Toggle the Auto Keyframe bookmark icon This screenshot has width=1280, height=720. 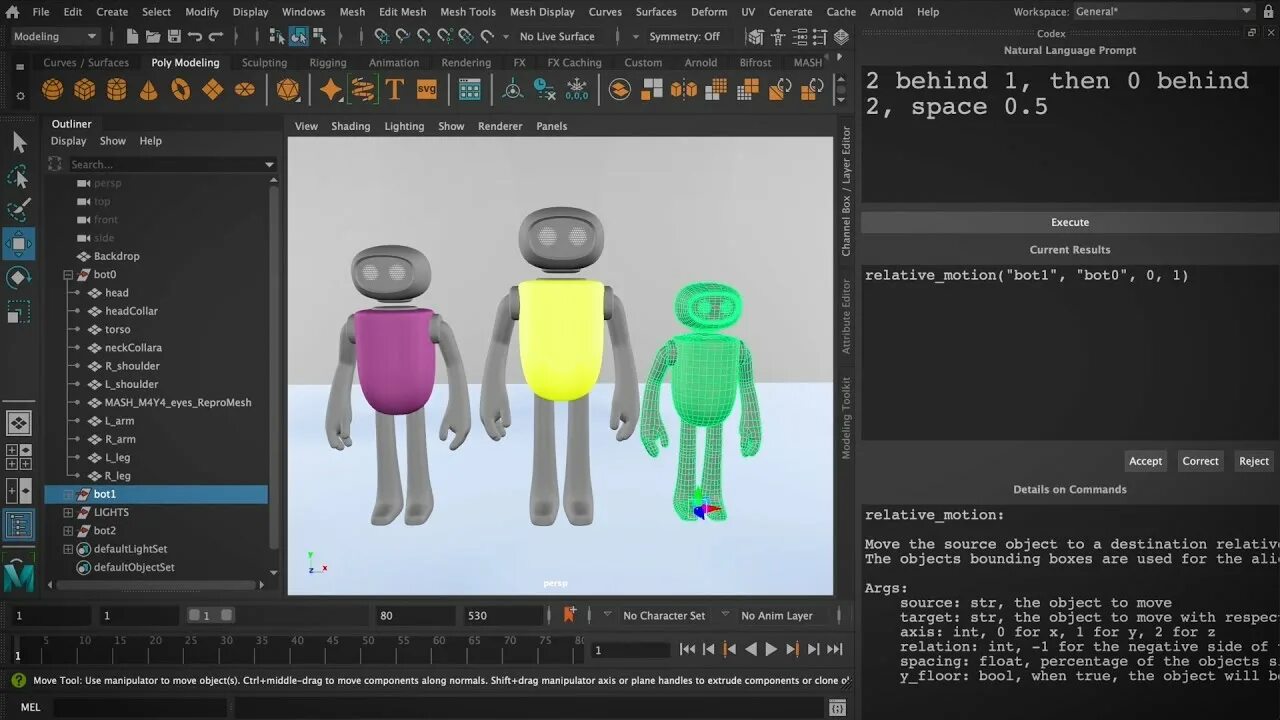(569, 615)
